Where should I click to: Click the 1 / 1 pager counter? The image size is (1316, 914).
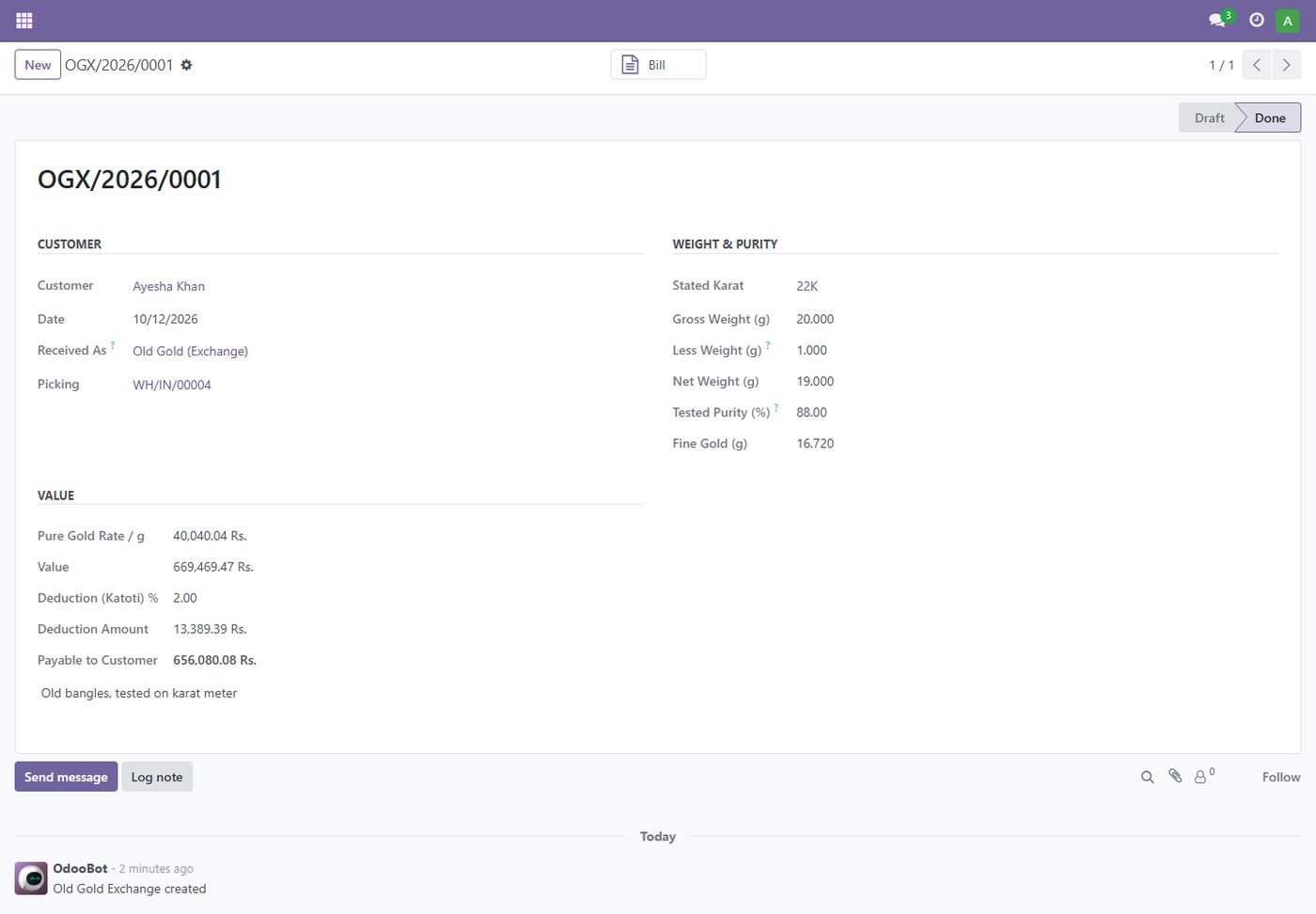(x=1221, y=65)
